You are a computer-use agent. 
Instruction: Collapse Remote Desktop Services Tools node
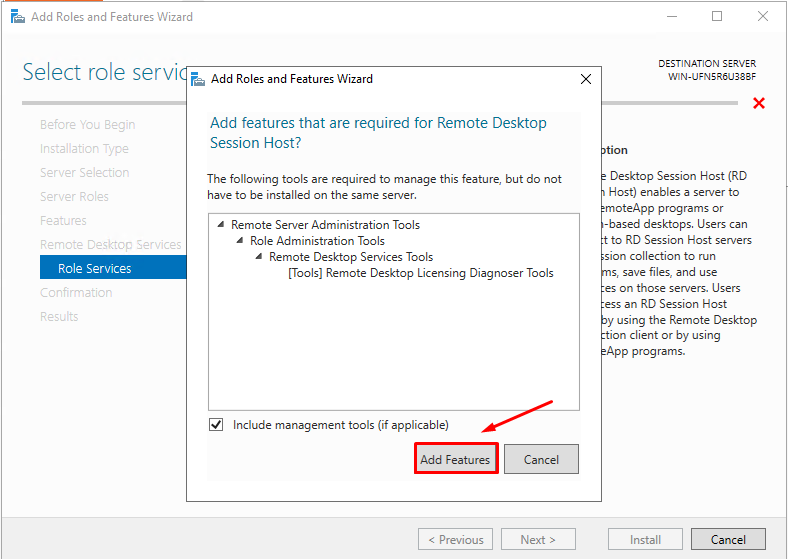[x=259, y=257]
